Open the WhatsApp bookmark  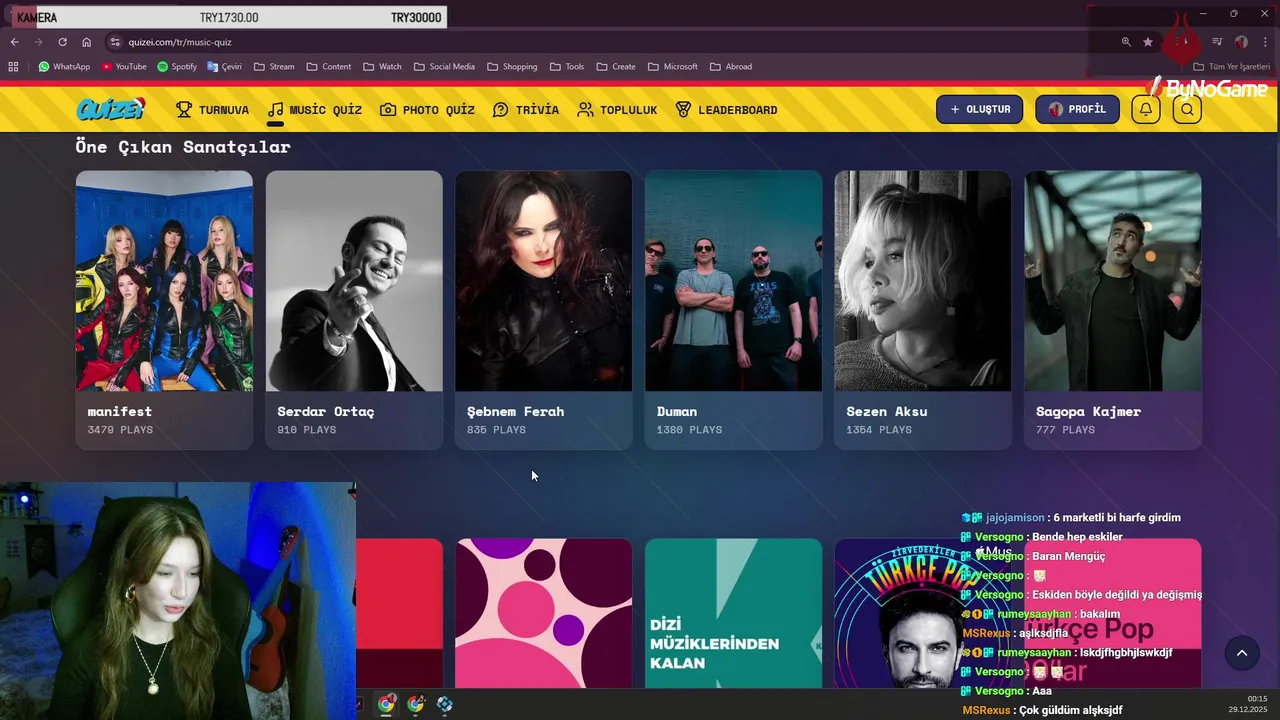coord(64,67)
